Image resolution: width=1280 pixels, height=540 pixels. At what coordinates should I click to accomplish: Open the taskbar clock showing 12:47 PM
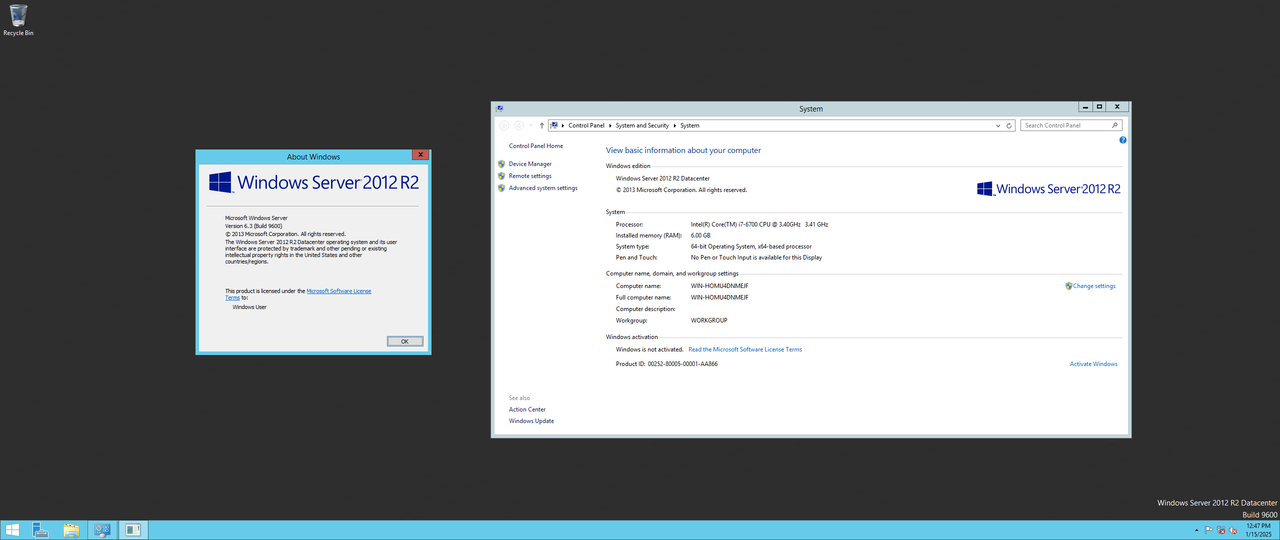click(x=1258, y=530)
